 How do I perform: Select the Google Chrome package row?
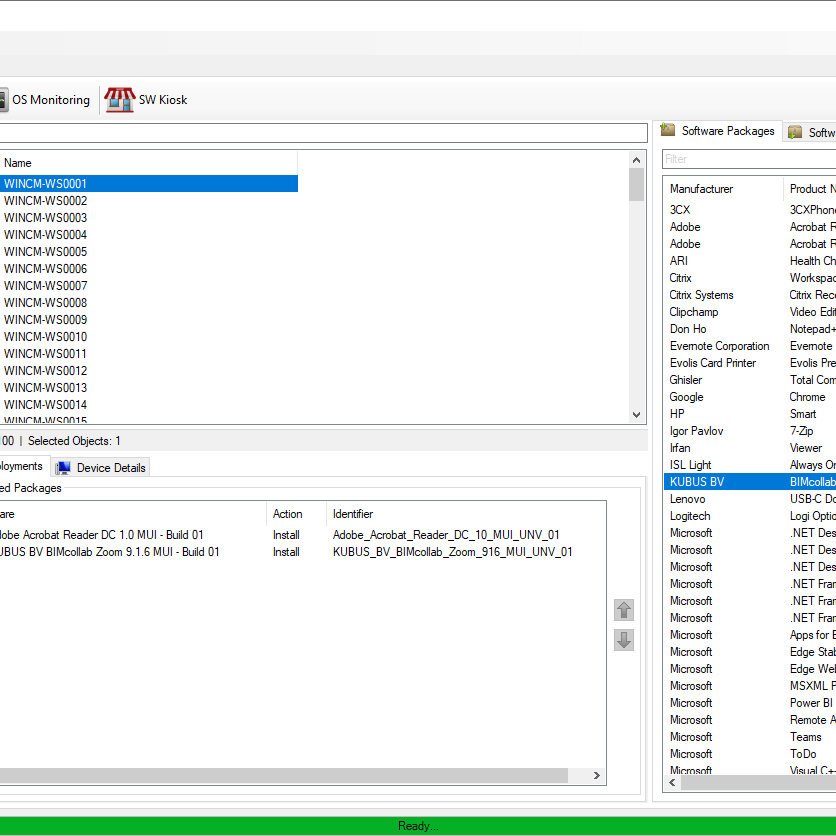pos(750,397)
